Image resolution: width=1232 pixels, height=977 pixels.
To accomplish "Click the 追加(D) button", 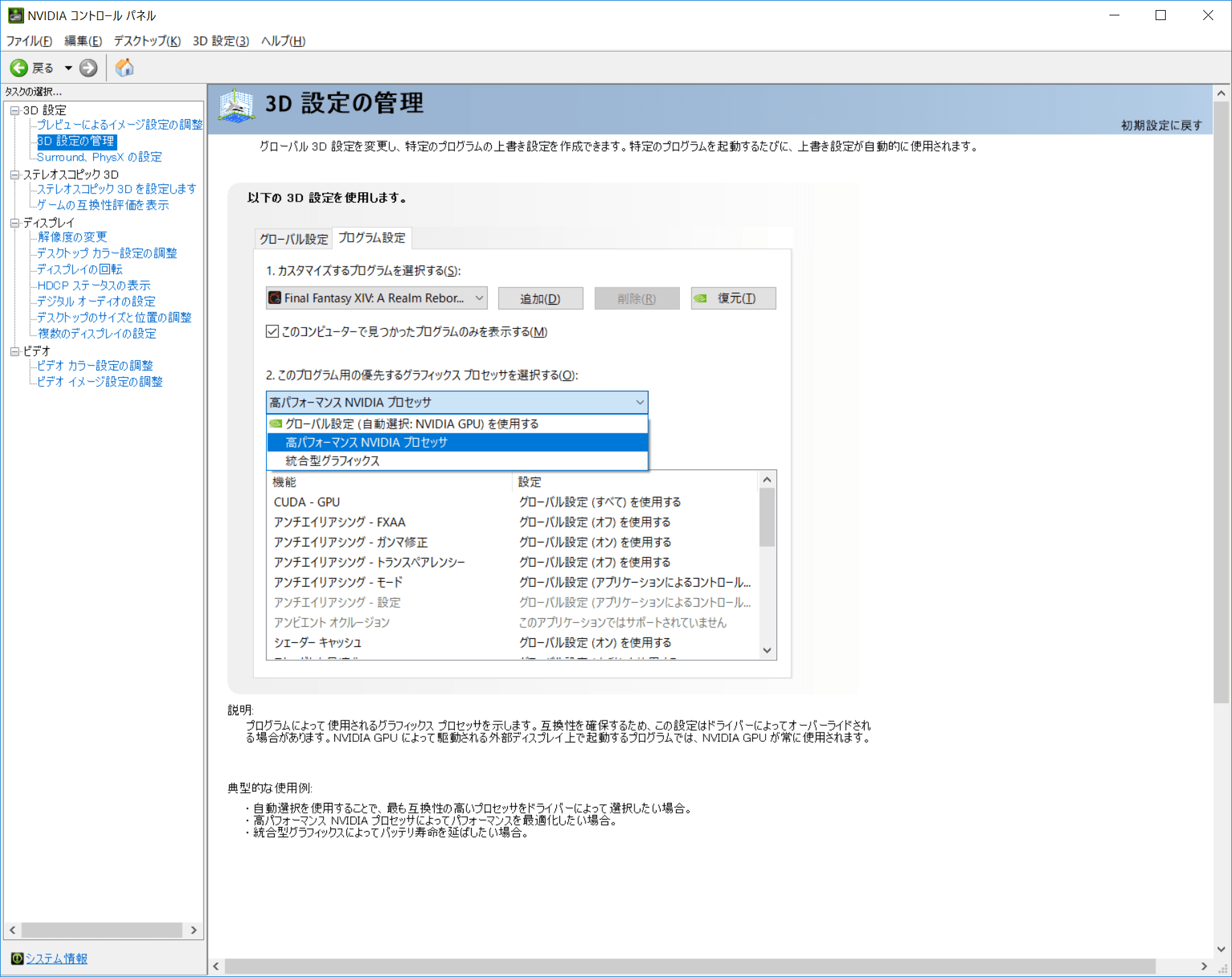I will 541,299.
